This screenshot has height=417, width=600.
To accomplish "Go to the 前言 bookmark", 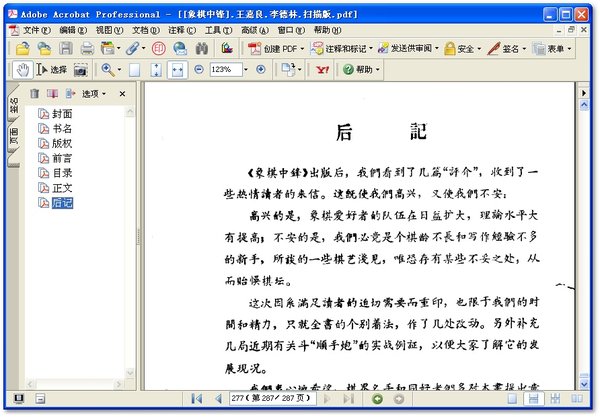I will click(62, 158).
